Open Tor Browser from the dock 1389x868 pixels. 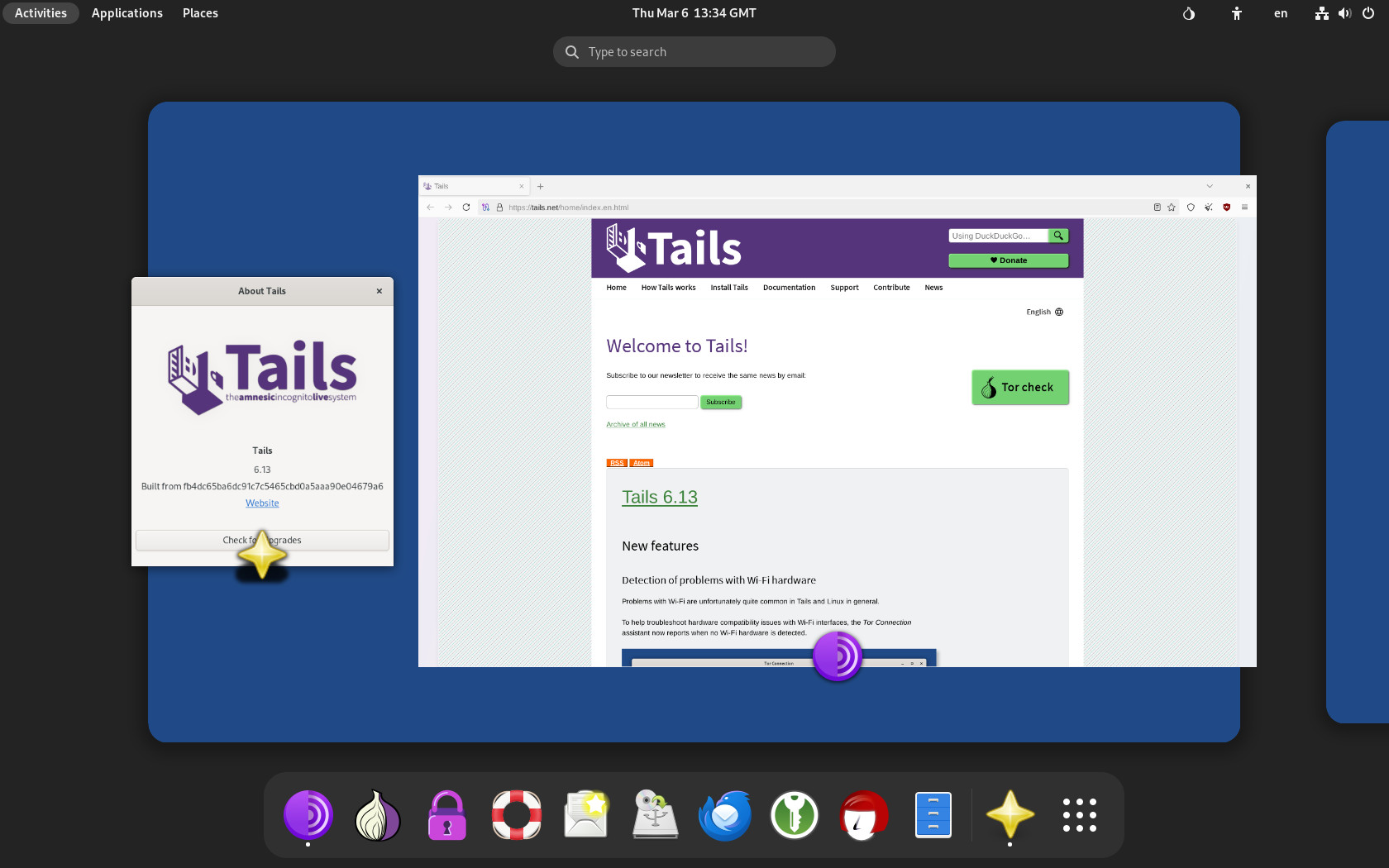pyautogui.click(x=308, y=815)
